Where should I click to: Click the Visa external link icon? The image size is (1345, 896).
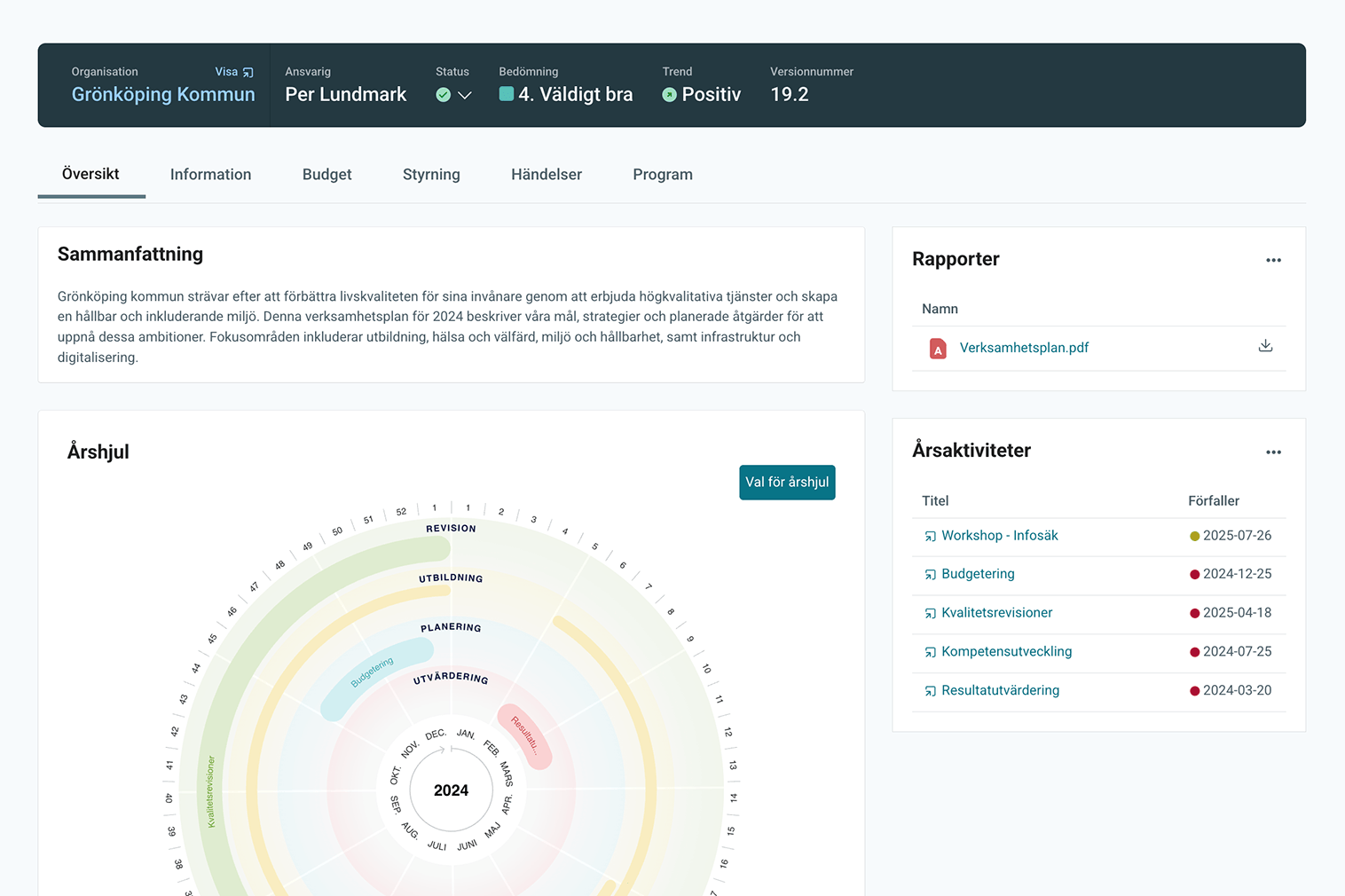(248, 73)
